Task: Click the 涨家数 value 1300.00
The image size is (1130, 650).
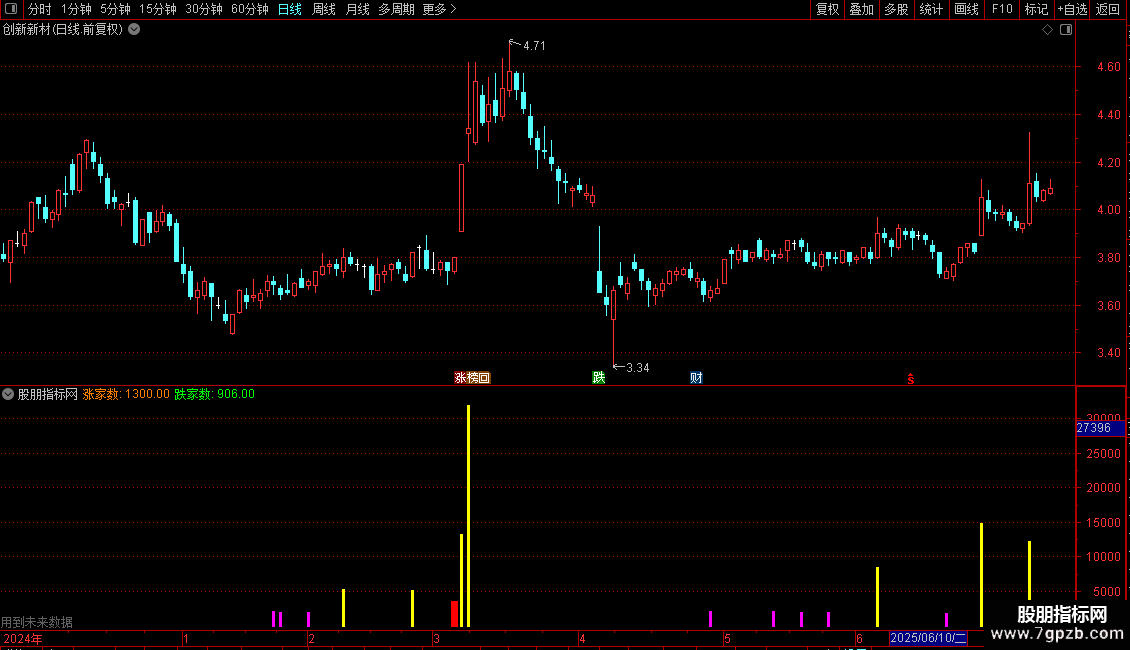Action: (x=147, y=394)
